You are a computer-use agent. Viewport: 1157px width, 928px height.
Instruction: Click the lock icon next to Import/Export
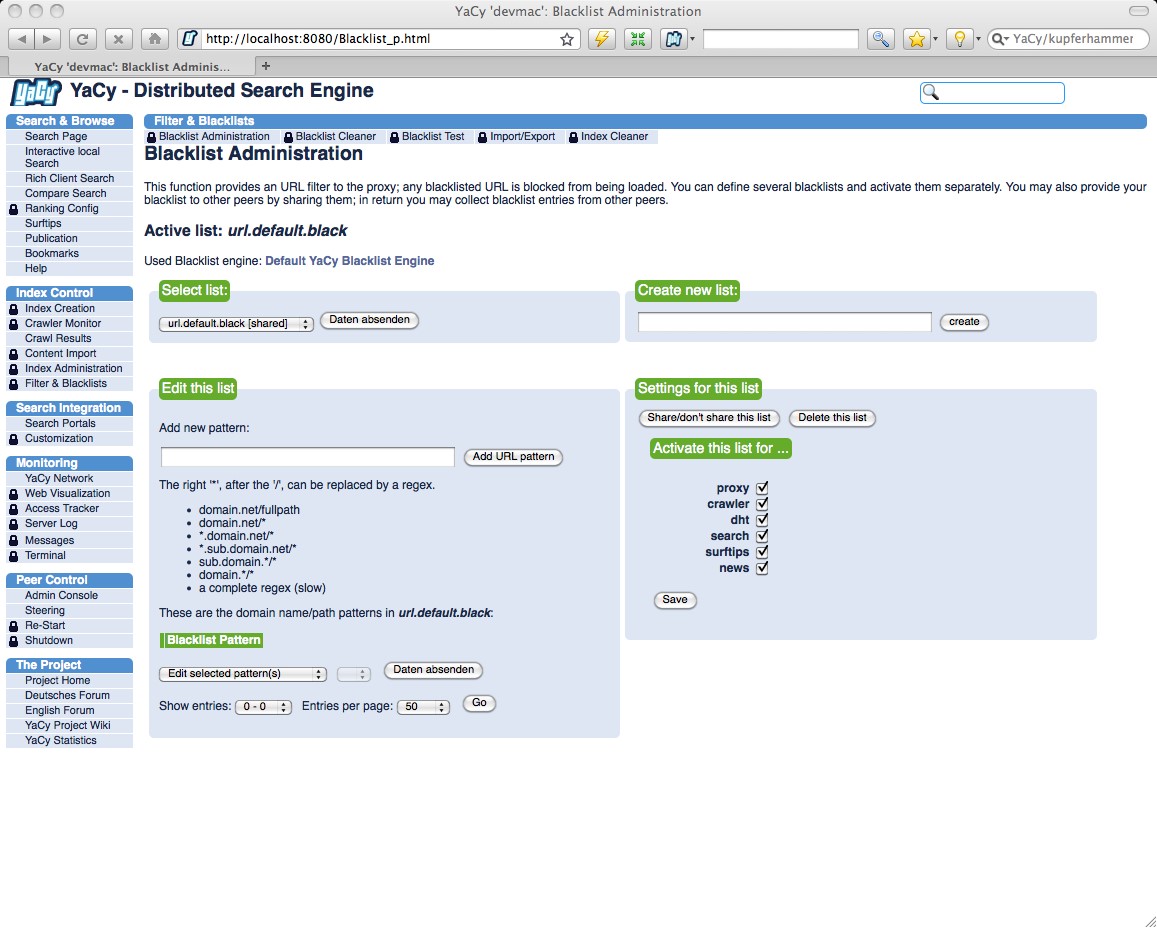pyautogui.click(x=483, y=137)
